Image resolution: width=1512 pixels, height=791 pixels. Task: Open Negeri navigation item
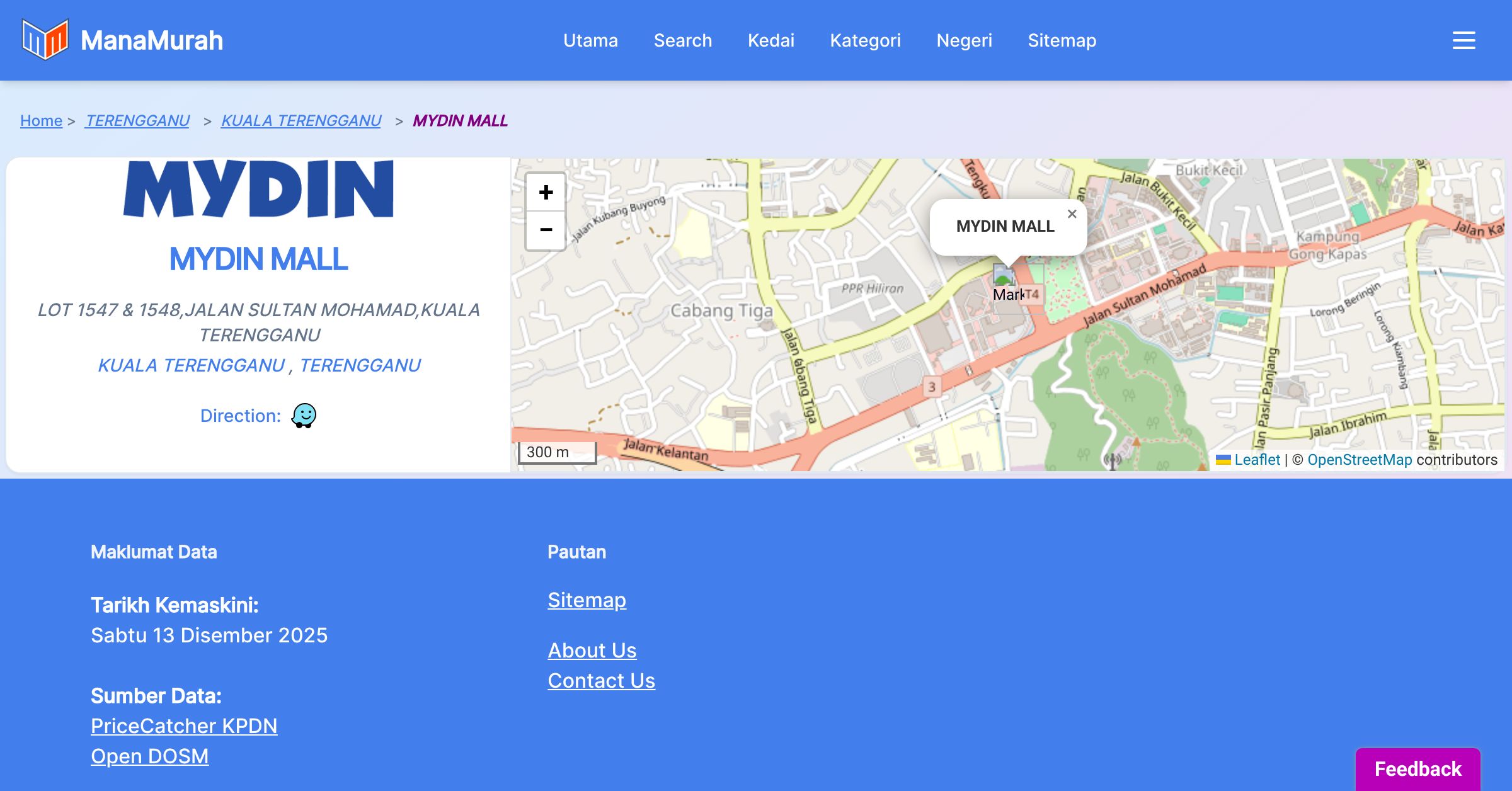964,40
